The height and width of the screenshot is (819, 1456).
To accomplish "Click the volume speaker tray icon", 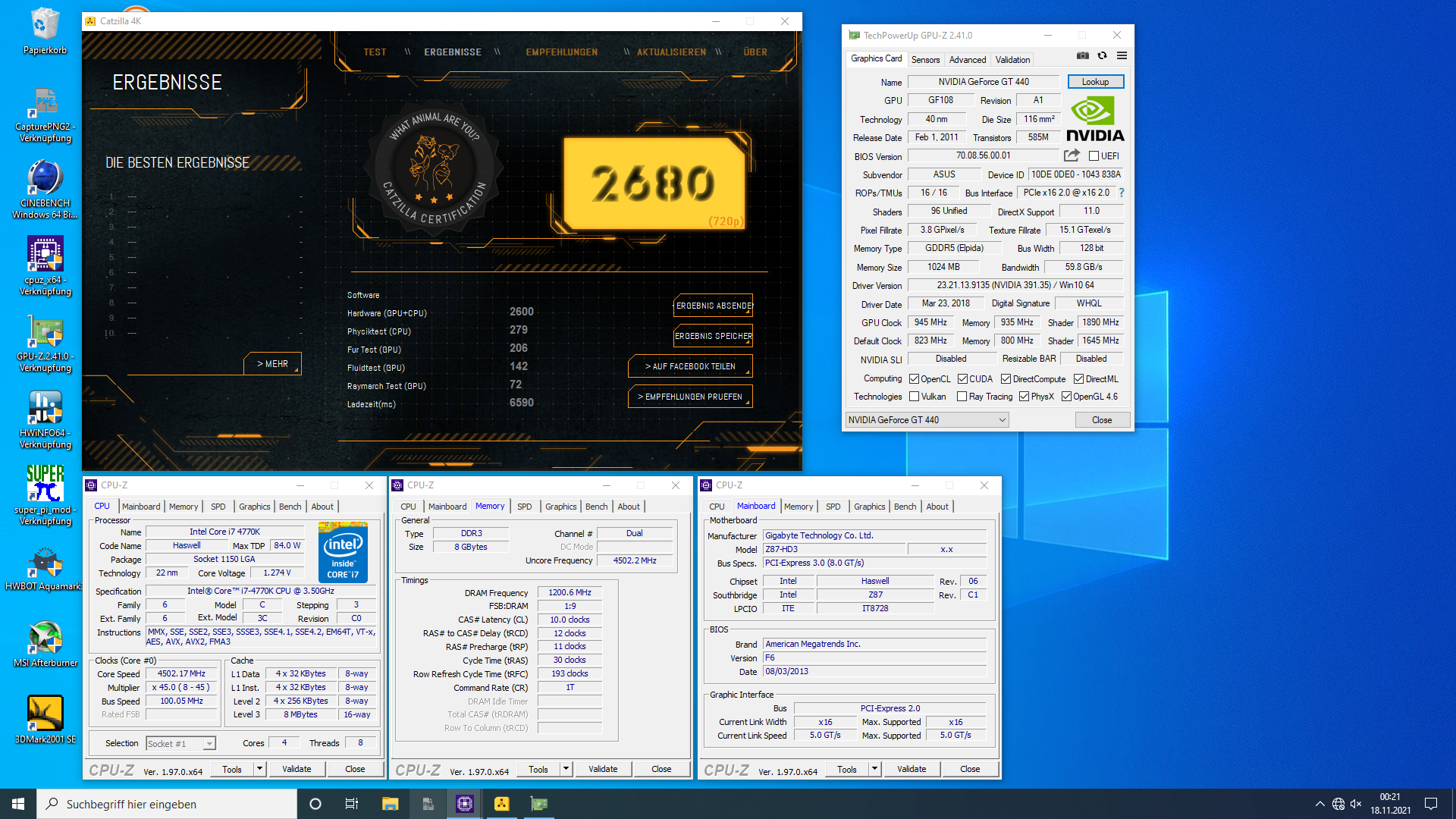I will point(1356,804).
